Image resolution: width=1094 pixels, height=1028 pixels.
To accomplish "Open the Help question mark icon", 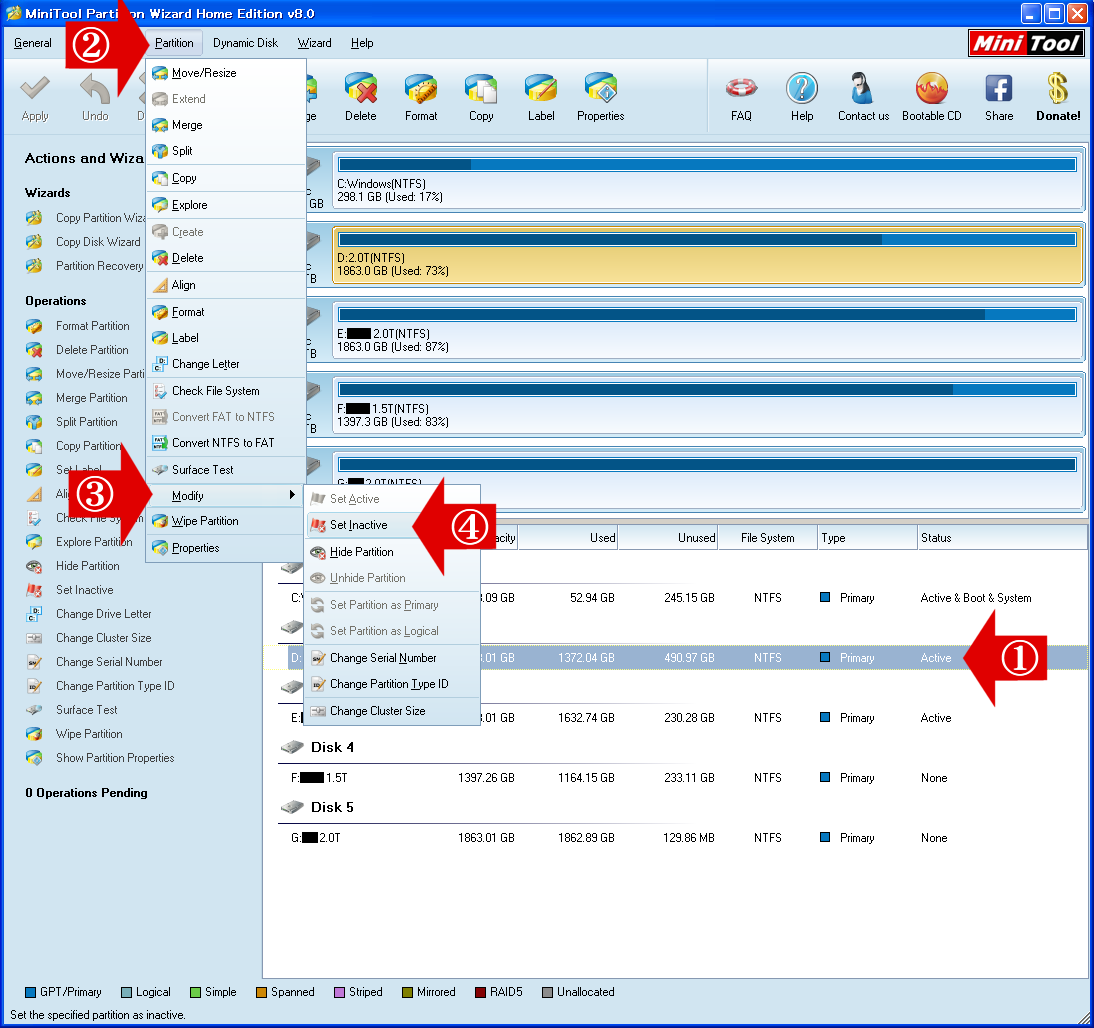I will [x=802, y=89].
